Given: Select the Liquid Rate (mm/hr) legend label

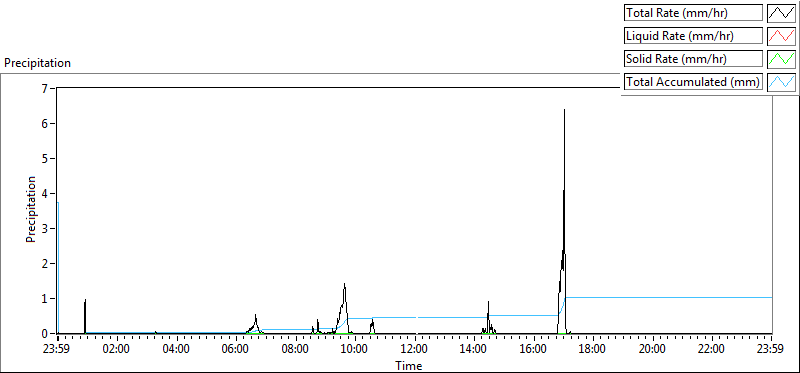Looking at the screenshot, I should (694, 36).
